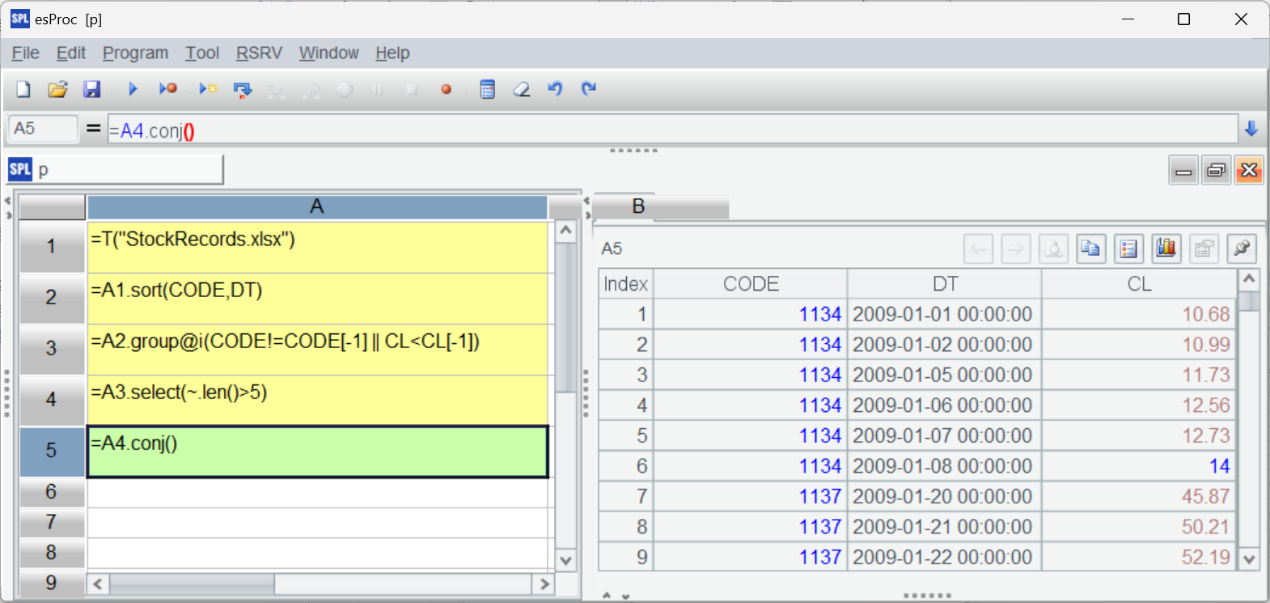This screenshot has height=603, width=1270.
Task: Click the blue down arrow beside the formula bar
Action: pyautogui.click(x=1250, y=129)
